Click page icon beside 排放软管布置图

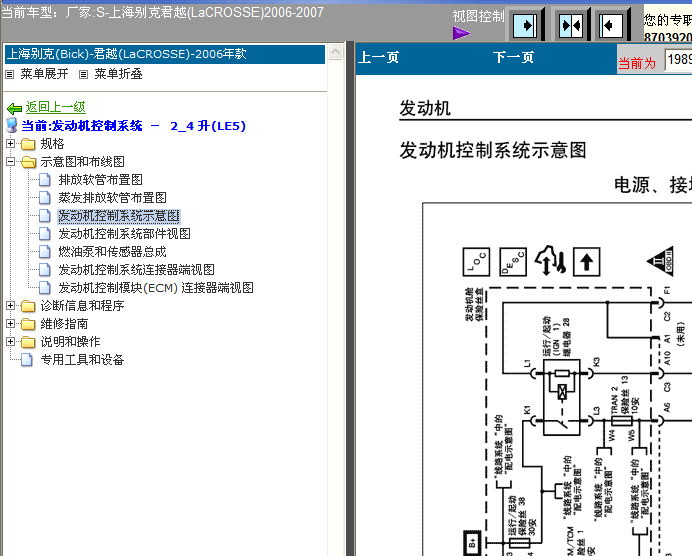click(45, 180)
